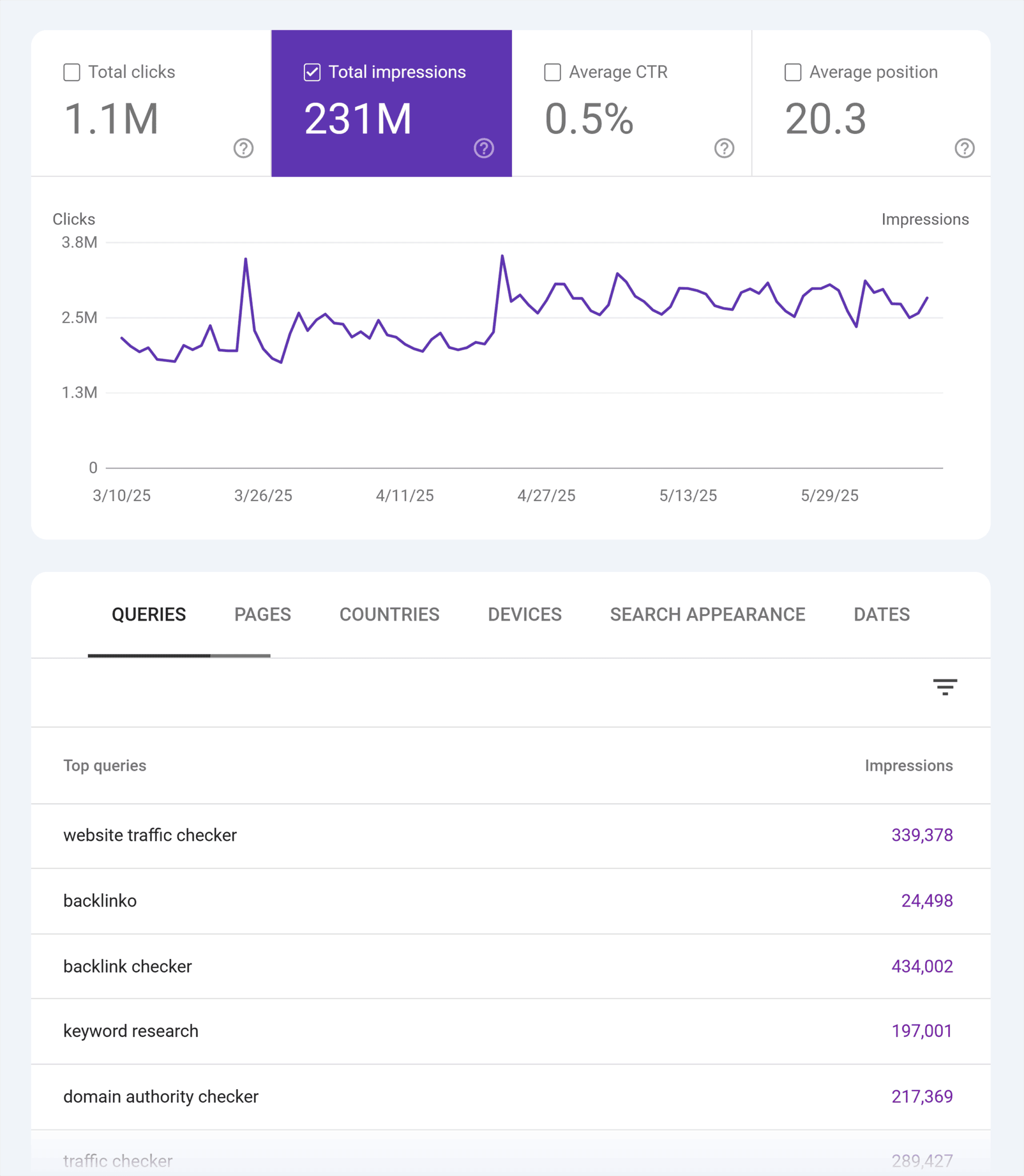The width and height of the screenshot is (1024, 1176).
Task: Uncheck the Total impressions checkbox
Action: coord(312,73)
